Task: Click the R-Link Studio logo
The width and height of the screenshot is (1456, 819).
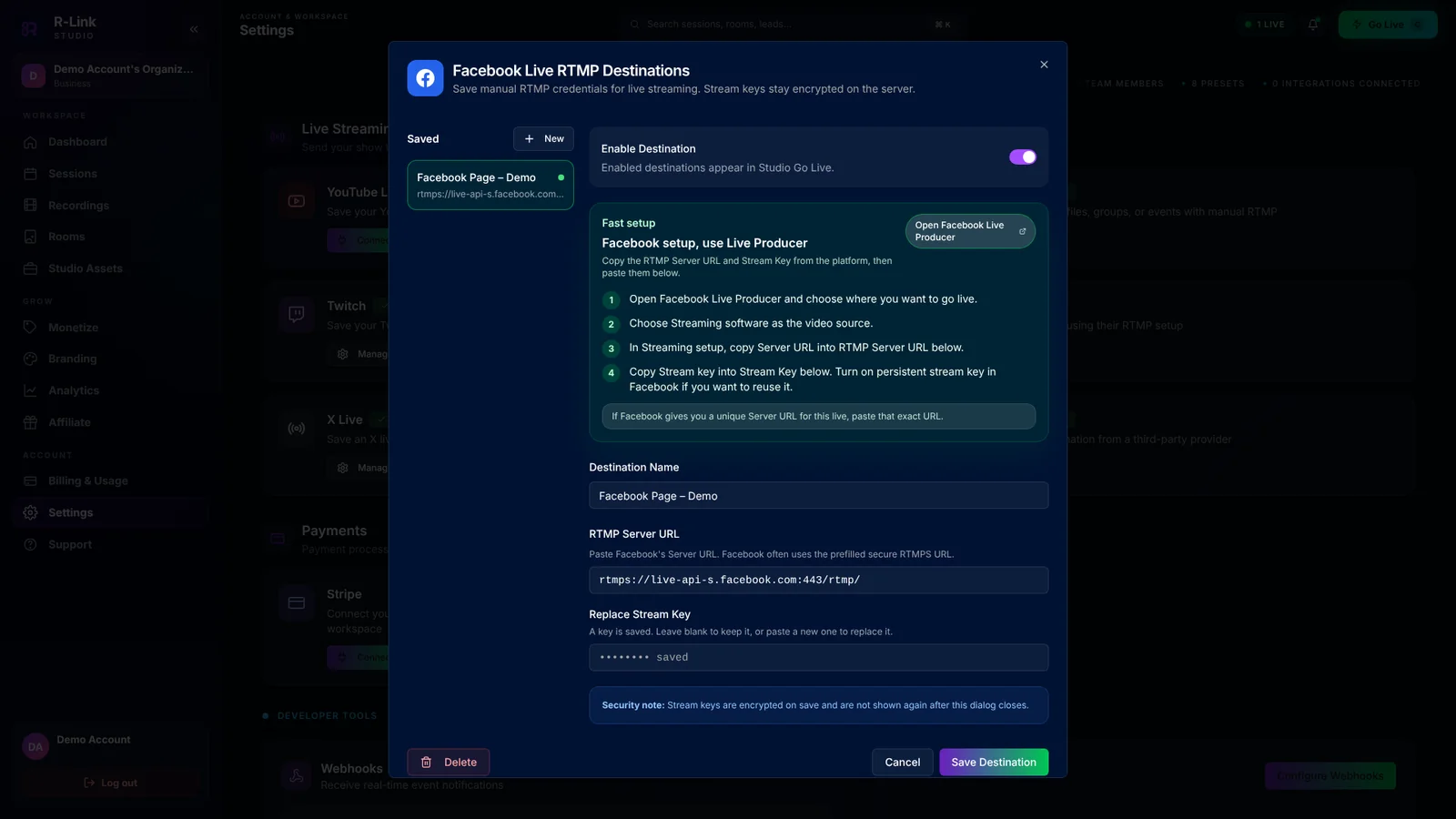Action: pyautogui.click(x=29, y=28)
